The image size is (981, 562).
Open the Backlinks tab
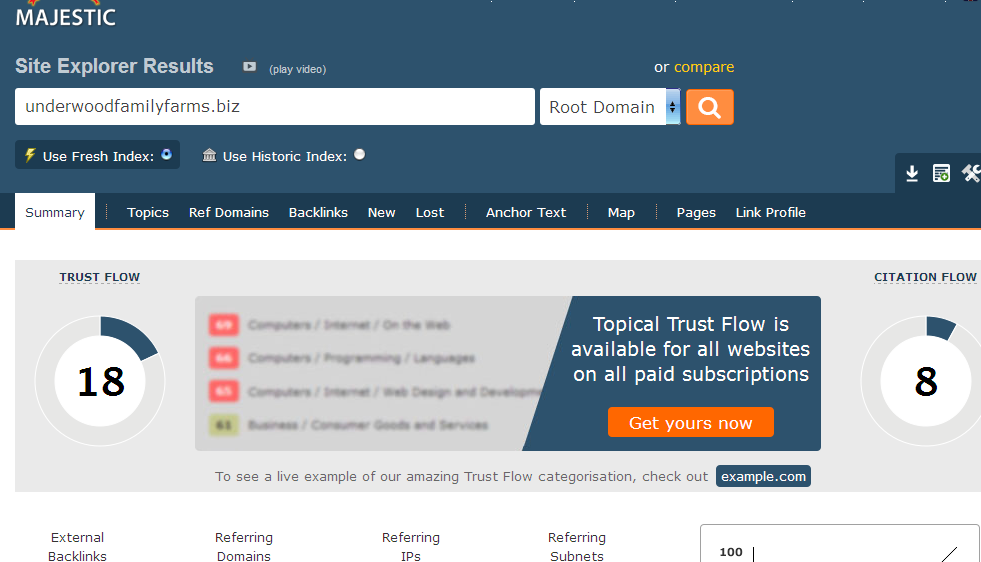(318, 213)
